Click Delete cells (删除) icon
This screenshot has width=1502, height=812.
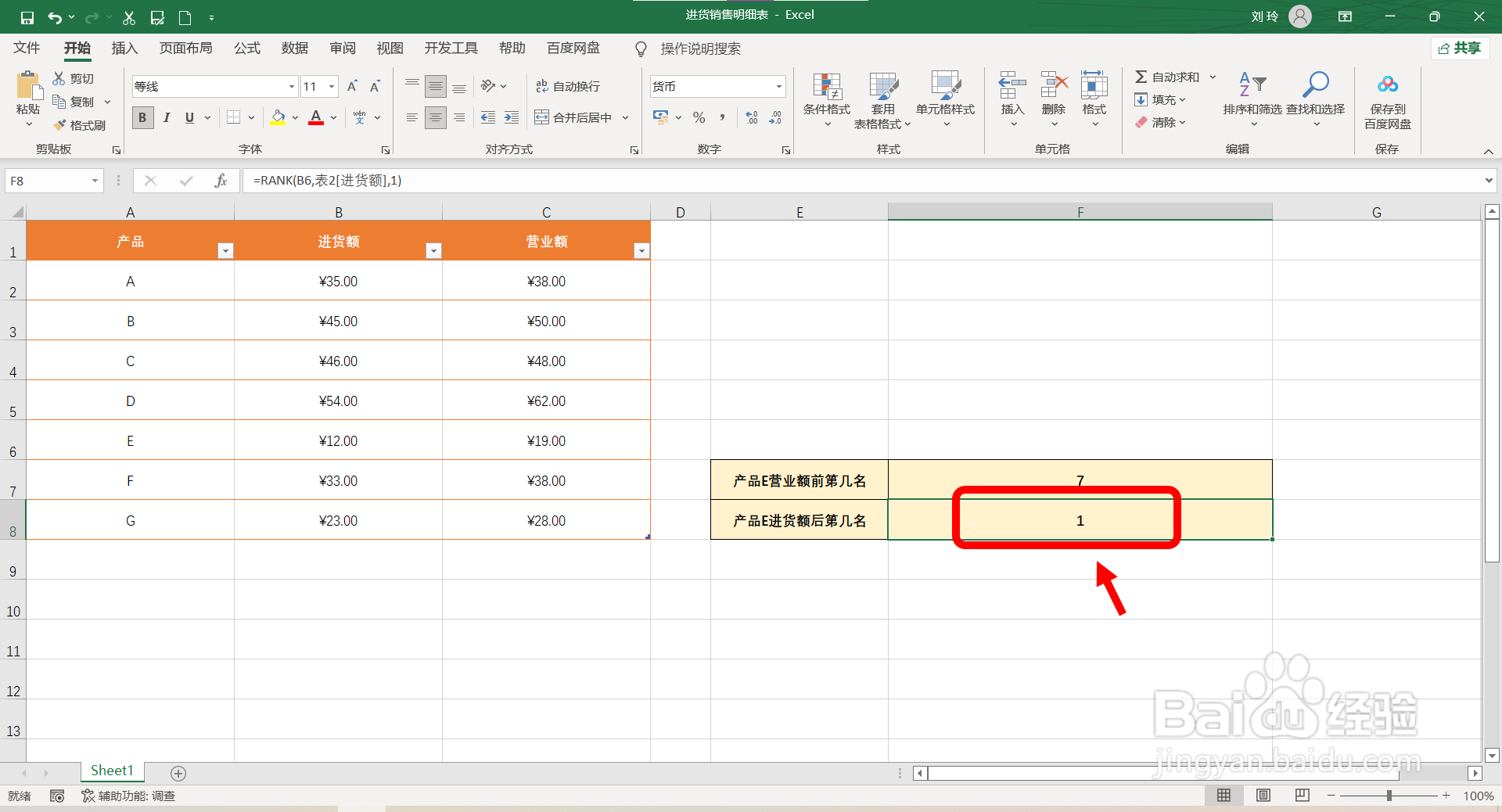[x=1054, y=84]
